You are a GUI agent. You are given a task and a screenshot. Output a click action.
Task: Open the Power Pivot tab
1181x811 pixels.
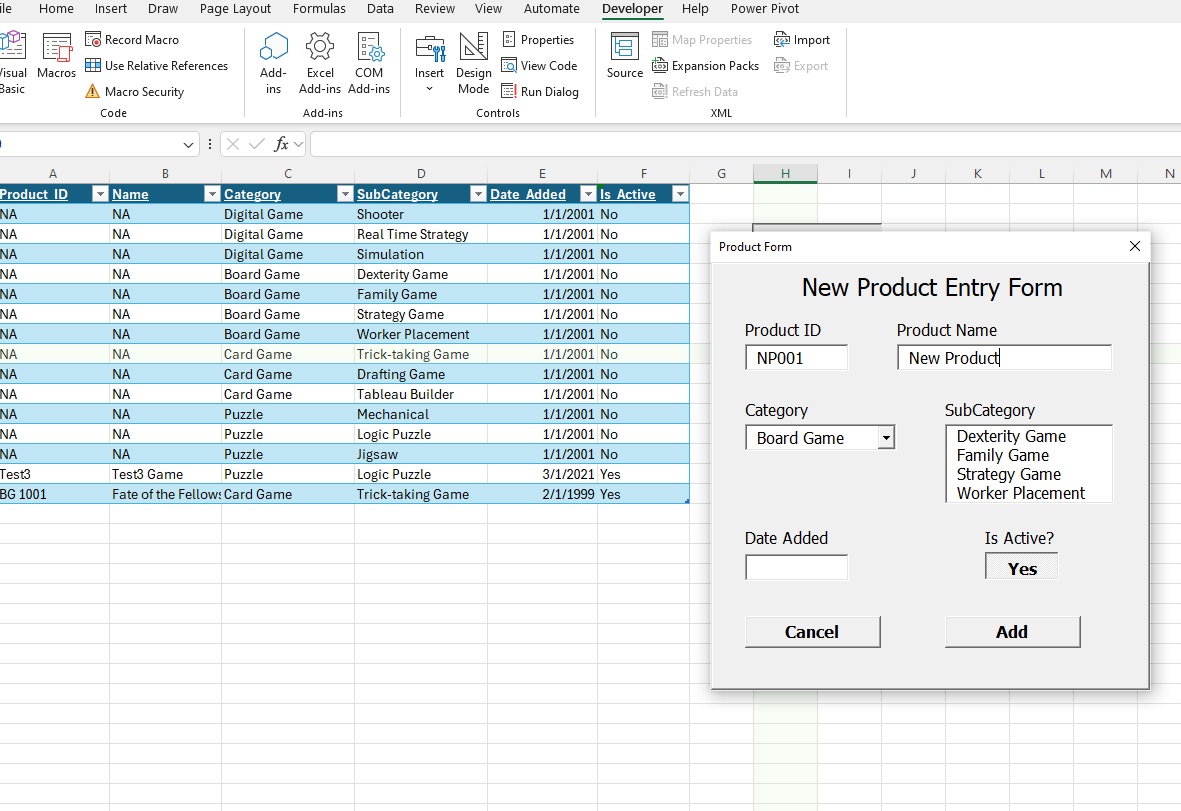[x=764, y=9]
